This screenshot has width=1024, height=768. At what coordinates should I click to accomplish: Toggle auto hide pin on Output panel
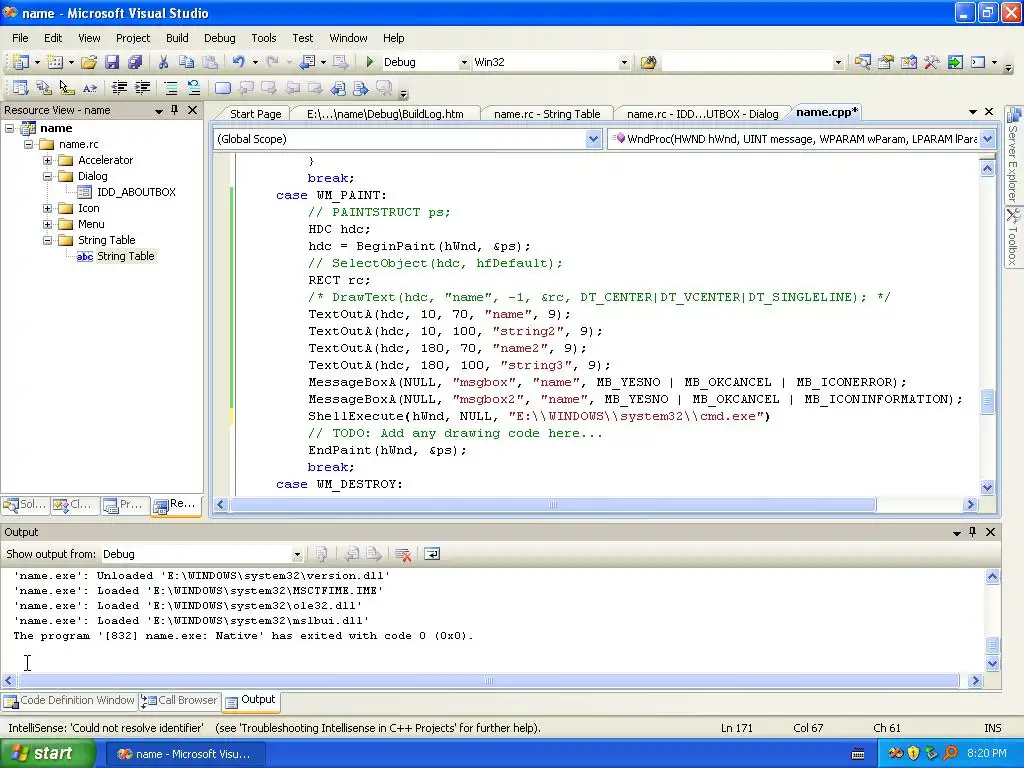972,532
